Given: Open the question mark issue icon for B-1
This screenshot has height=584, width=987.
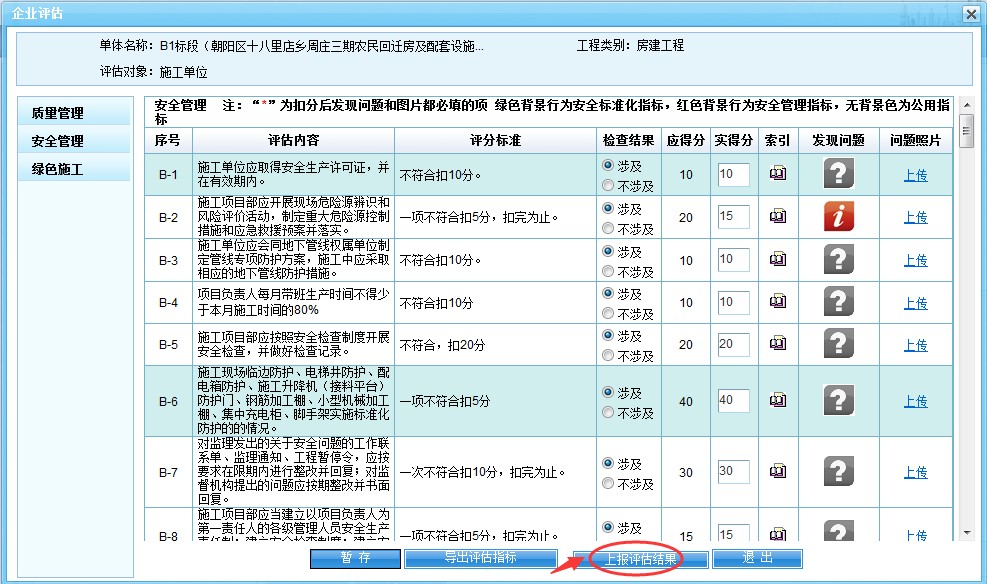Looking at the screenshot, I should tap(839, 175).
